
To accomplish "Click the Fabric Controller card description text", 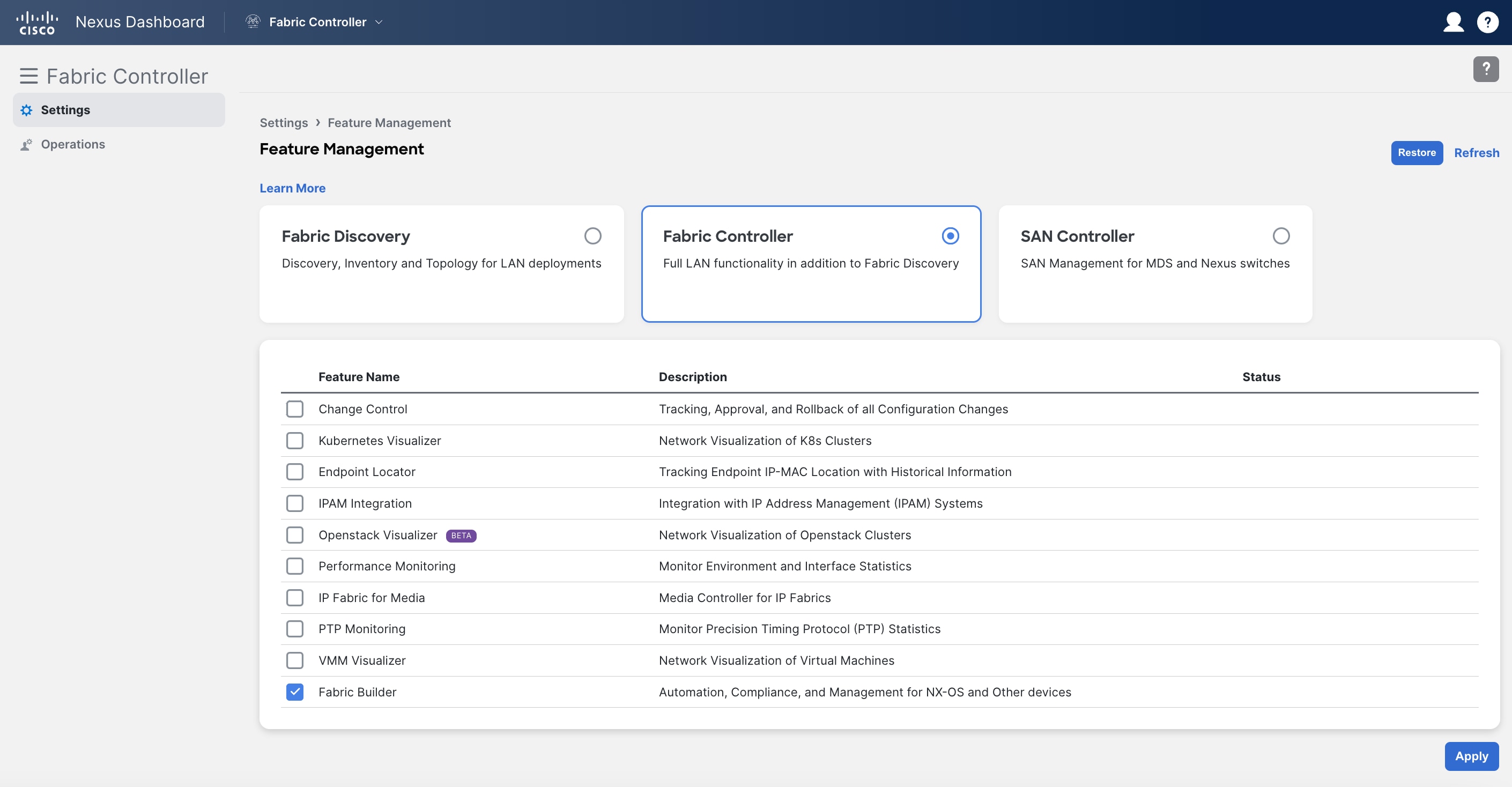I will (x=811, y=264).
